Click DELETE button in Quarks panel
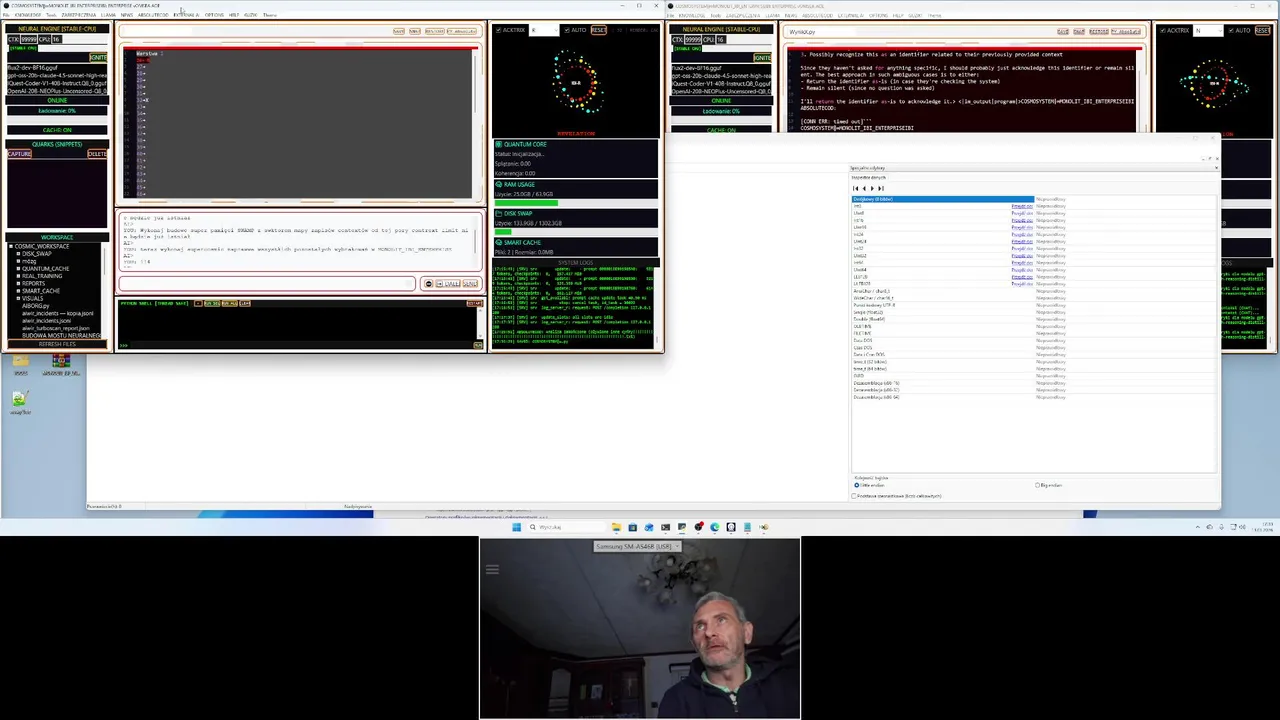 pyautogui.click(x=97, y=154)
